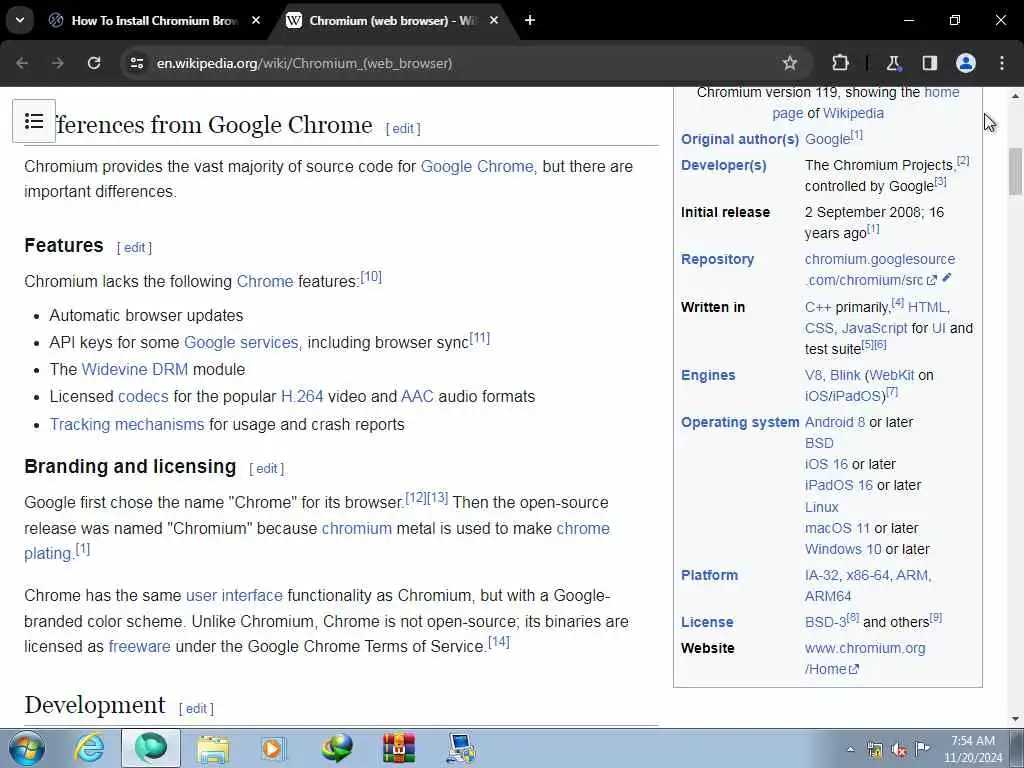Open the Linux link in infobox
The image size is (1024, 768).
coord(822,507)
